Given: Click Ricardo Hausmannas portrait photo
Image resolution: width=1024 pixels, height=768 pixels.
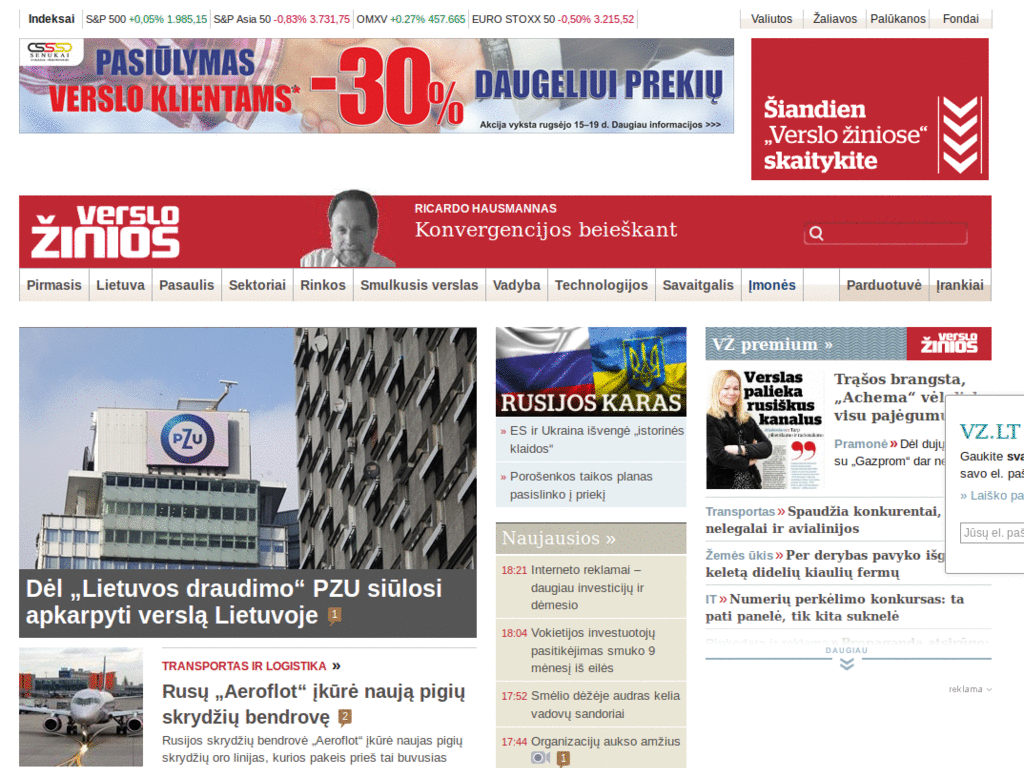Looking at the screenshot, I should click(x=355, y=228).
